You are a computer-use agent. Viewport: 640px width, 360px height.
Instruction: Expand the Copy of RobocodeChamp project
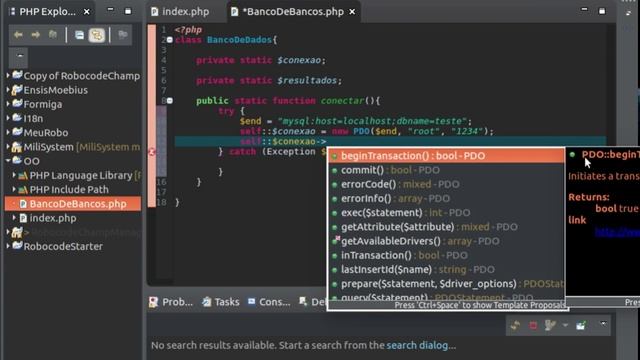pyautogui.click(x=8, y=76)
